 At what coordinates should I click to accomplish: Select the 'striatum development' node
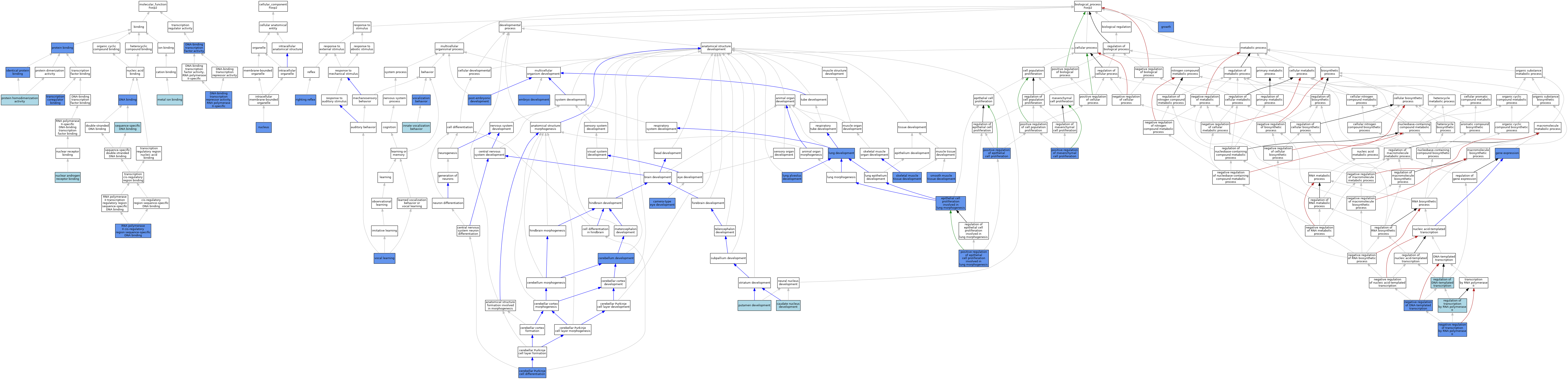pyautogui.click(x=754, y=283)
